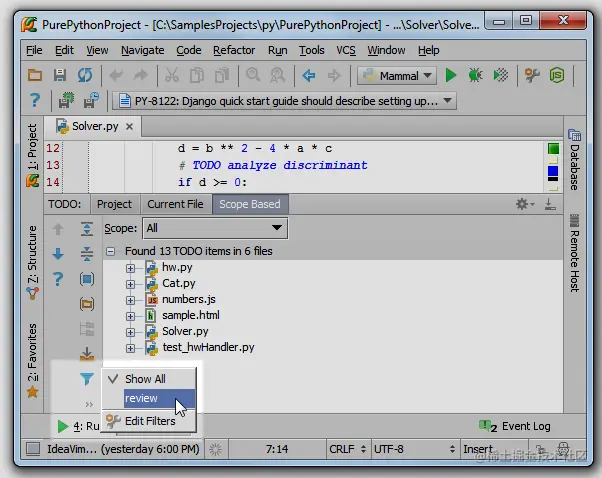602x478 pixels.
Task: Run with coverage icon
Action: [501, 75]
